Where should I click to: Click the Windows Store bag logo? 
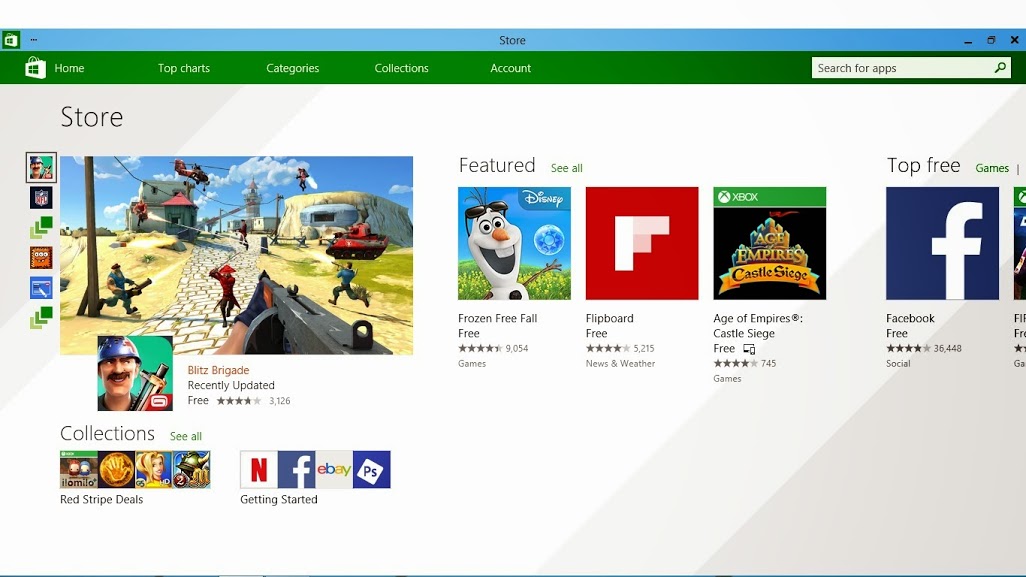tap(35, 67)
